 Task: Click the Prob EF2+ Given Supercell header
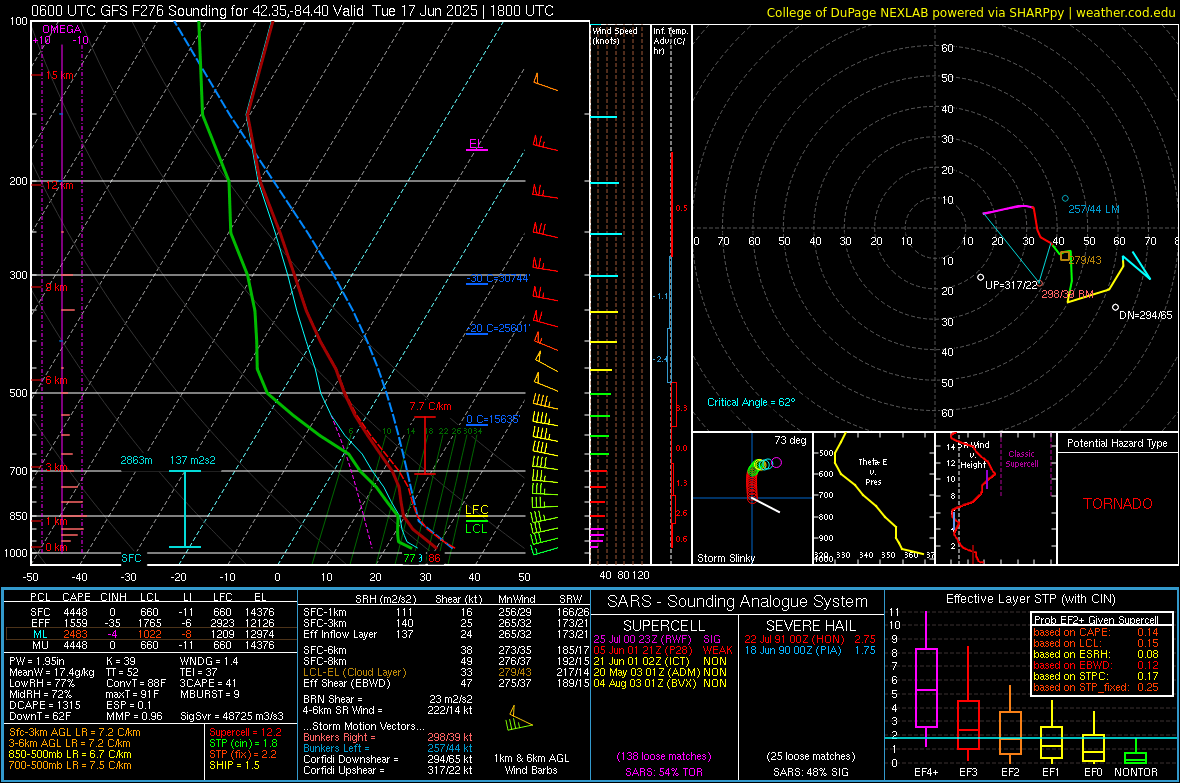click(1096, 620)
